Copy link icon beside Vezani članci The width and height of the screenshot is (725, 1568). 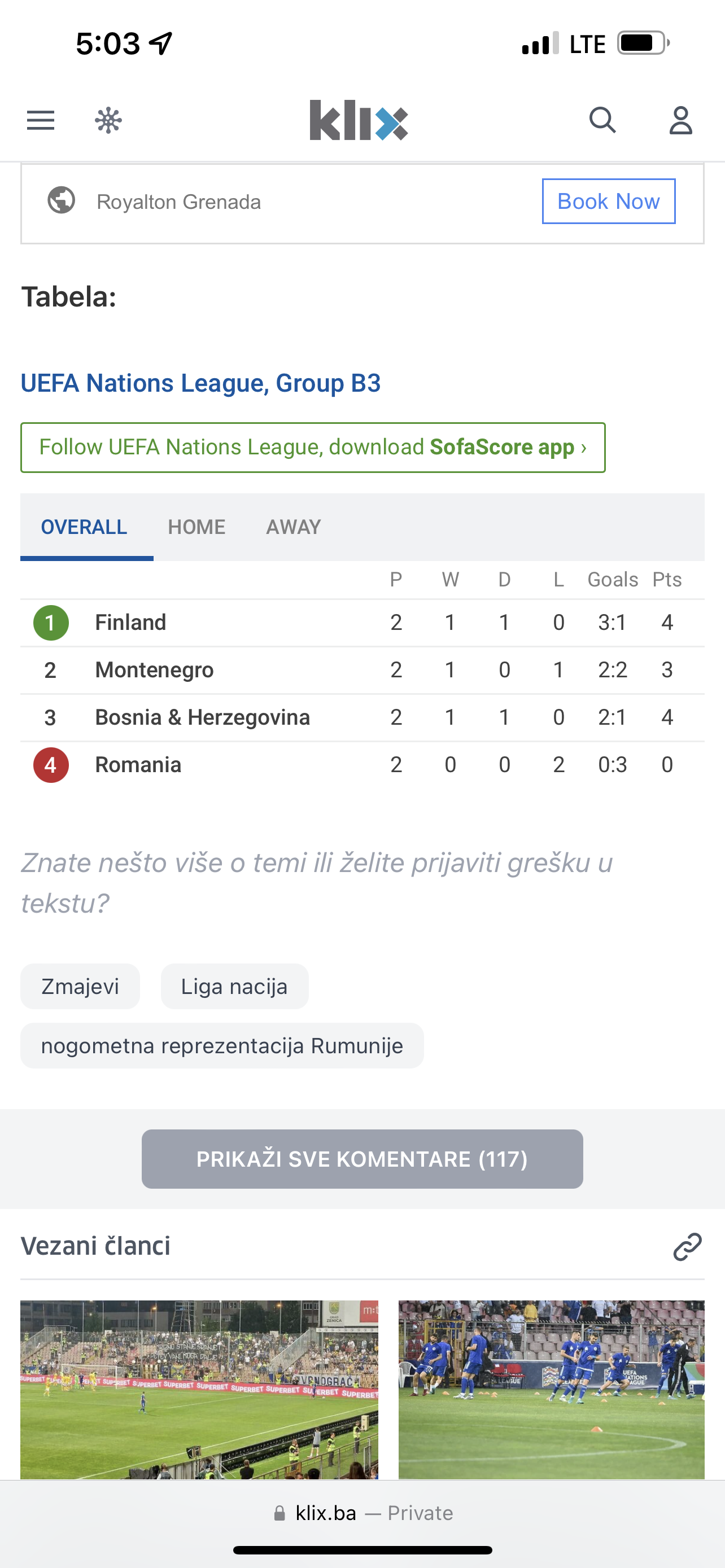[x=687, y=1246]
